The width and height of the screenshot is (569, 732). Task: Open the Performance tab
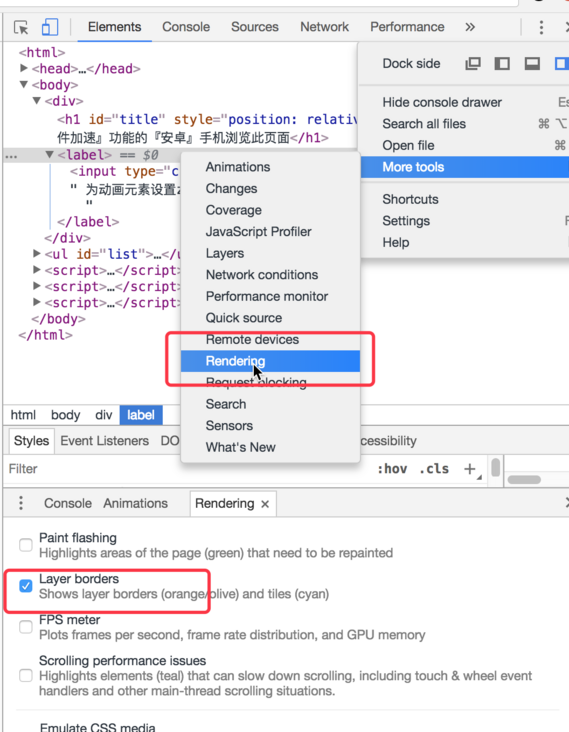[407, 27]
